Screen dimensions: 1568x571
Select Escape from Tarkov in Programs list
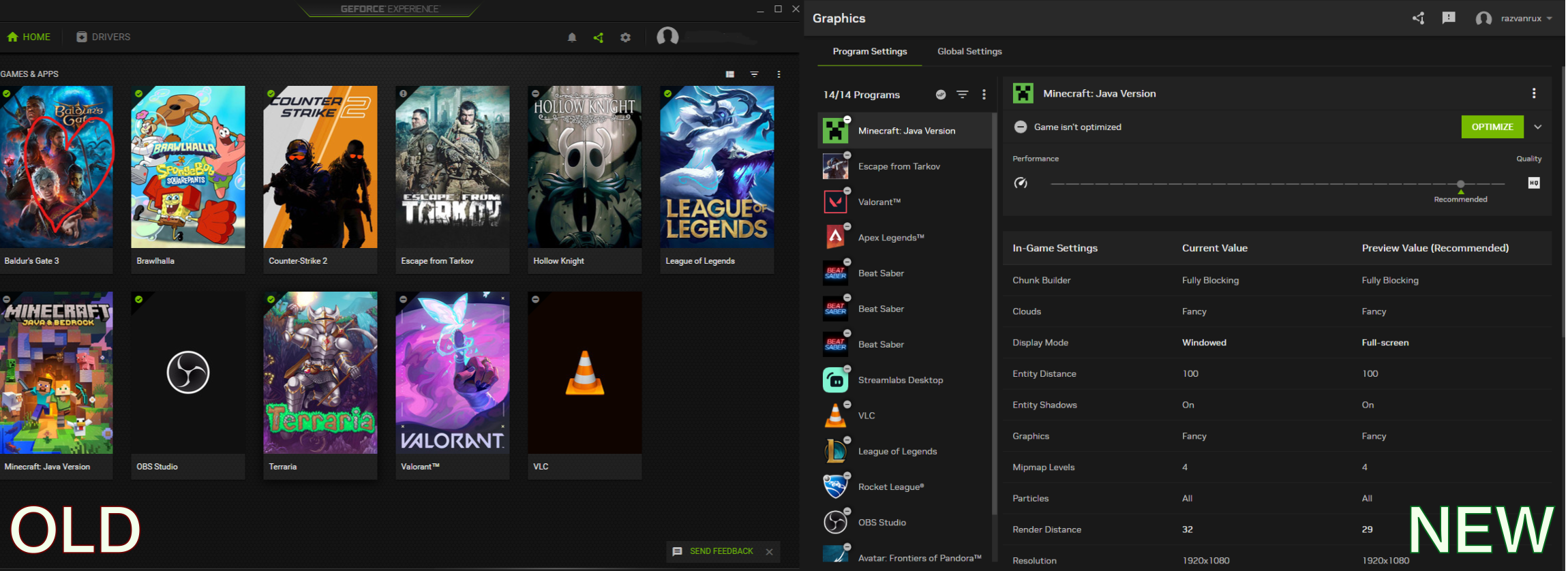(905, 166)
